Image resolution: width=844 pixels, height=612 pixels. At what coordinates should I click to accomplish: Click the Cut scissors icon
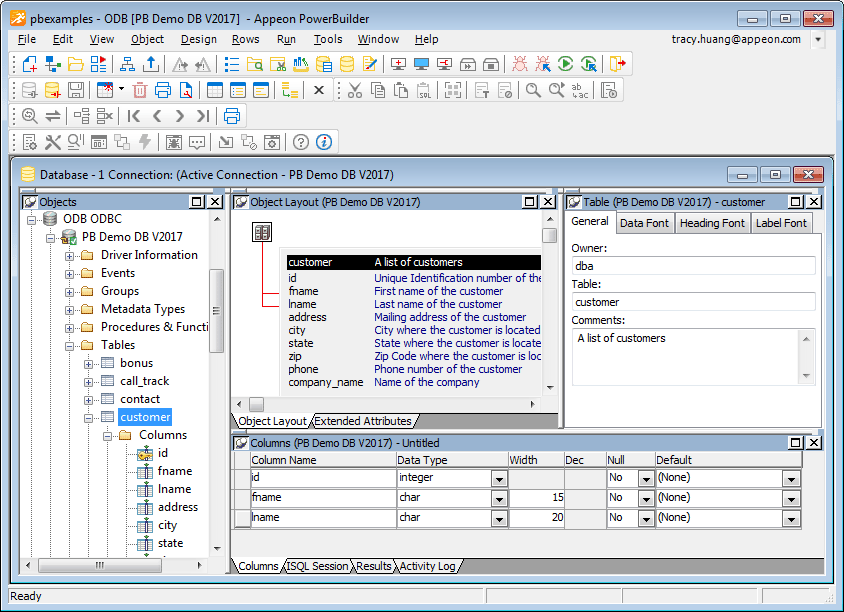pyautogui.click(x=354, y=90)
